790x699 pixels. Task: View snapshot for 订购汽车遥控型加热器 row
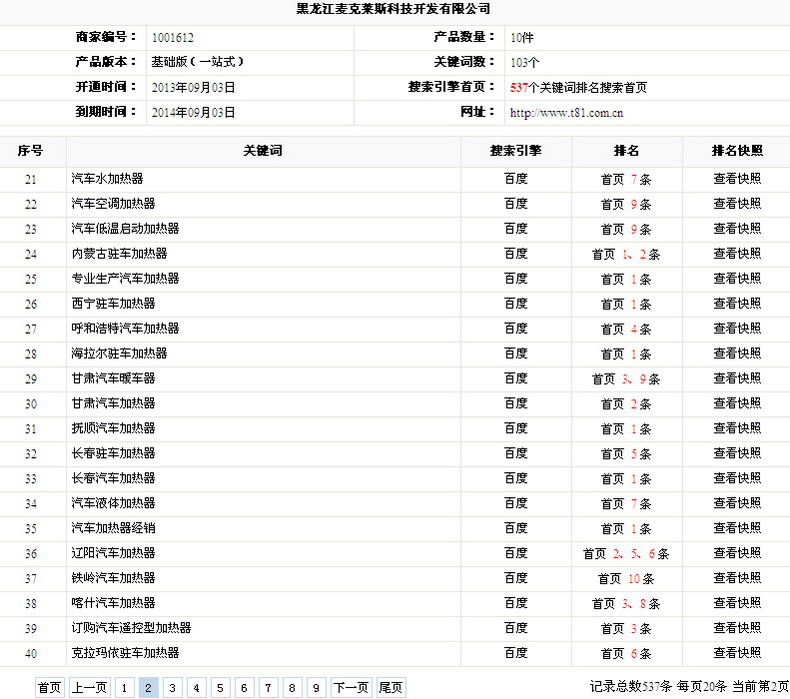point(737,628)
